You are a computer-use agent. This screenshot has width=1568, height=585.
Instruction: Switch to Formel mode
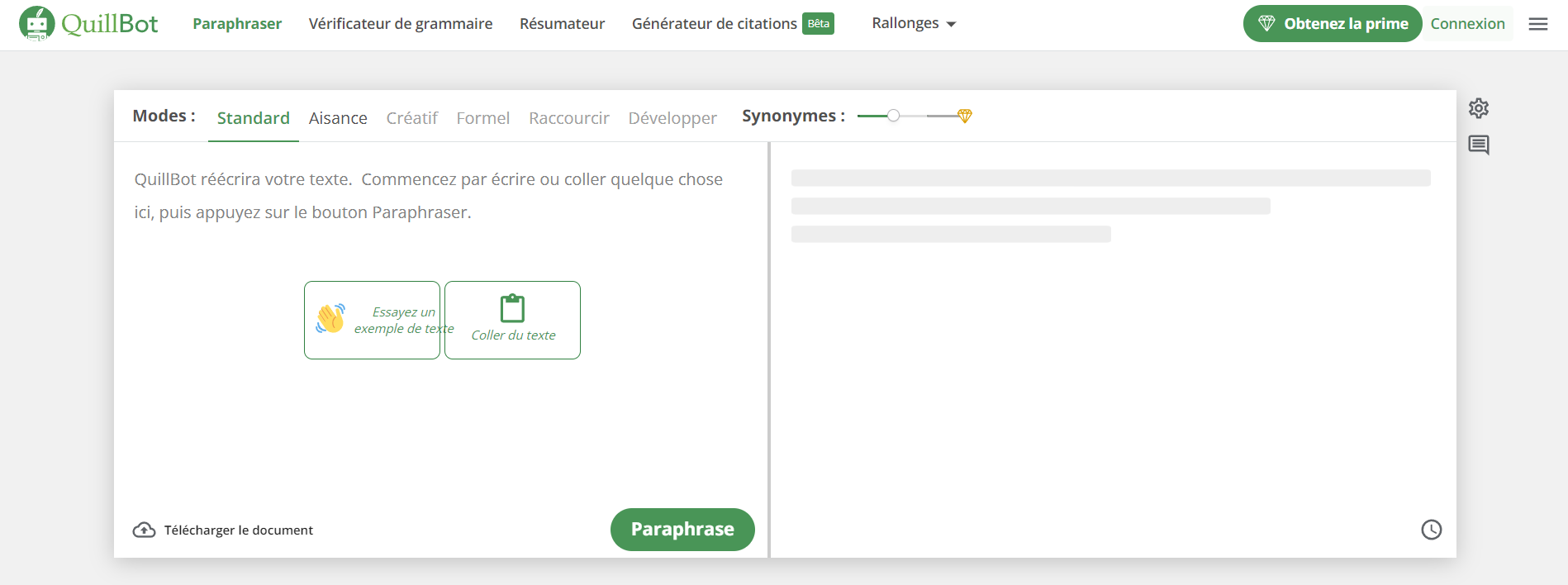click(x=483, y=118)
